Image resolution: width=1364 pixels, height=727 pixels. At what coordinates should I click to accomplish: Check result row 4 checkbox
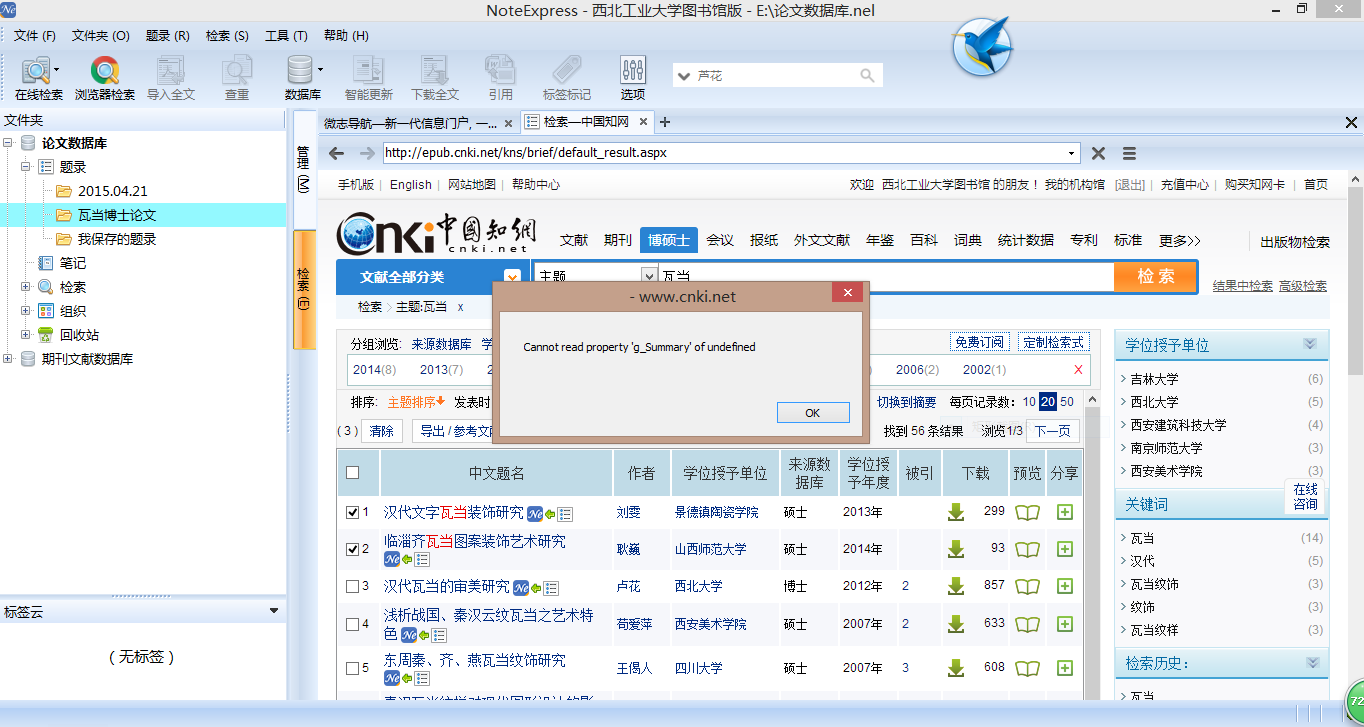tap(352, 624)
